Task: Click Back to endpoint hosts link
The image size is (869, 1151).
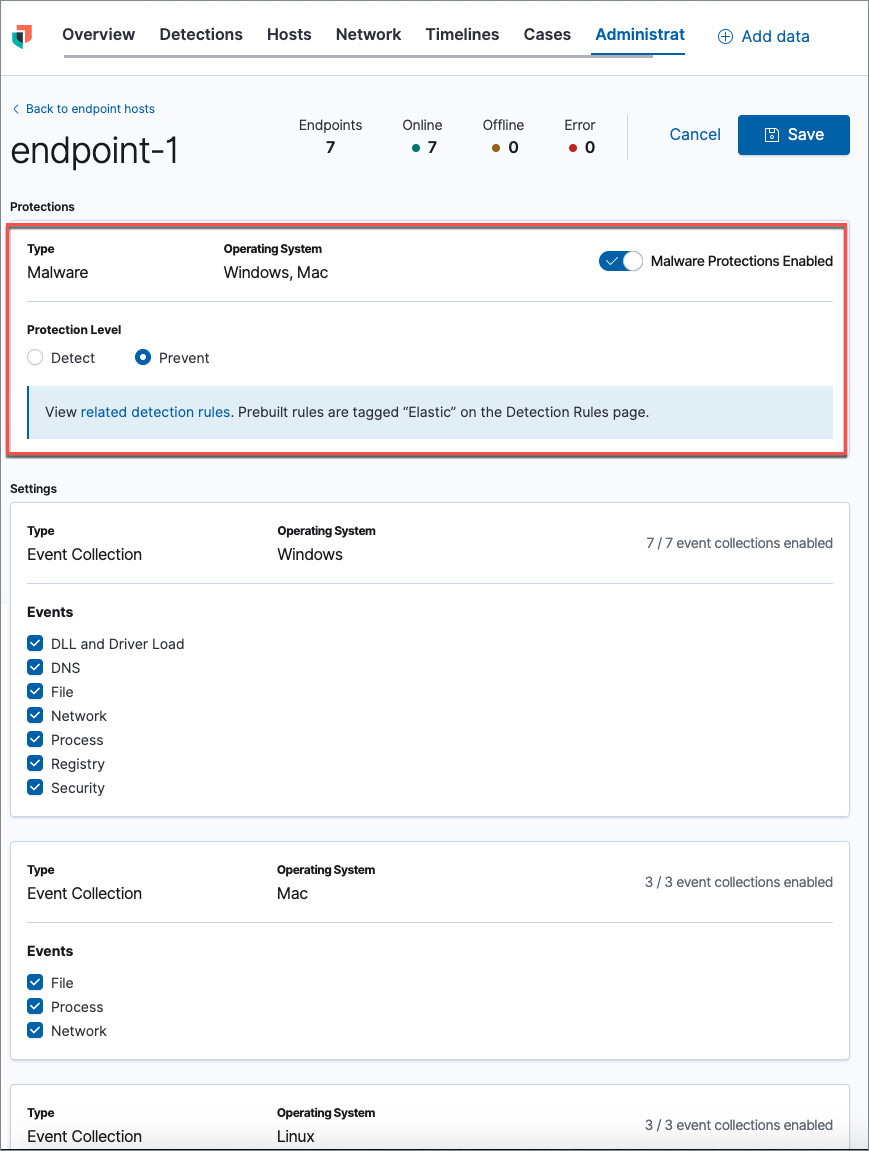Action: 90,109
